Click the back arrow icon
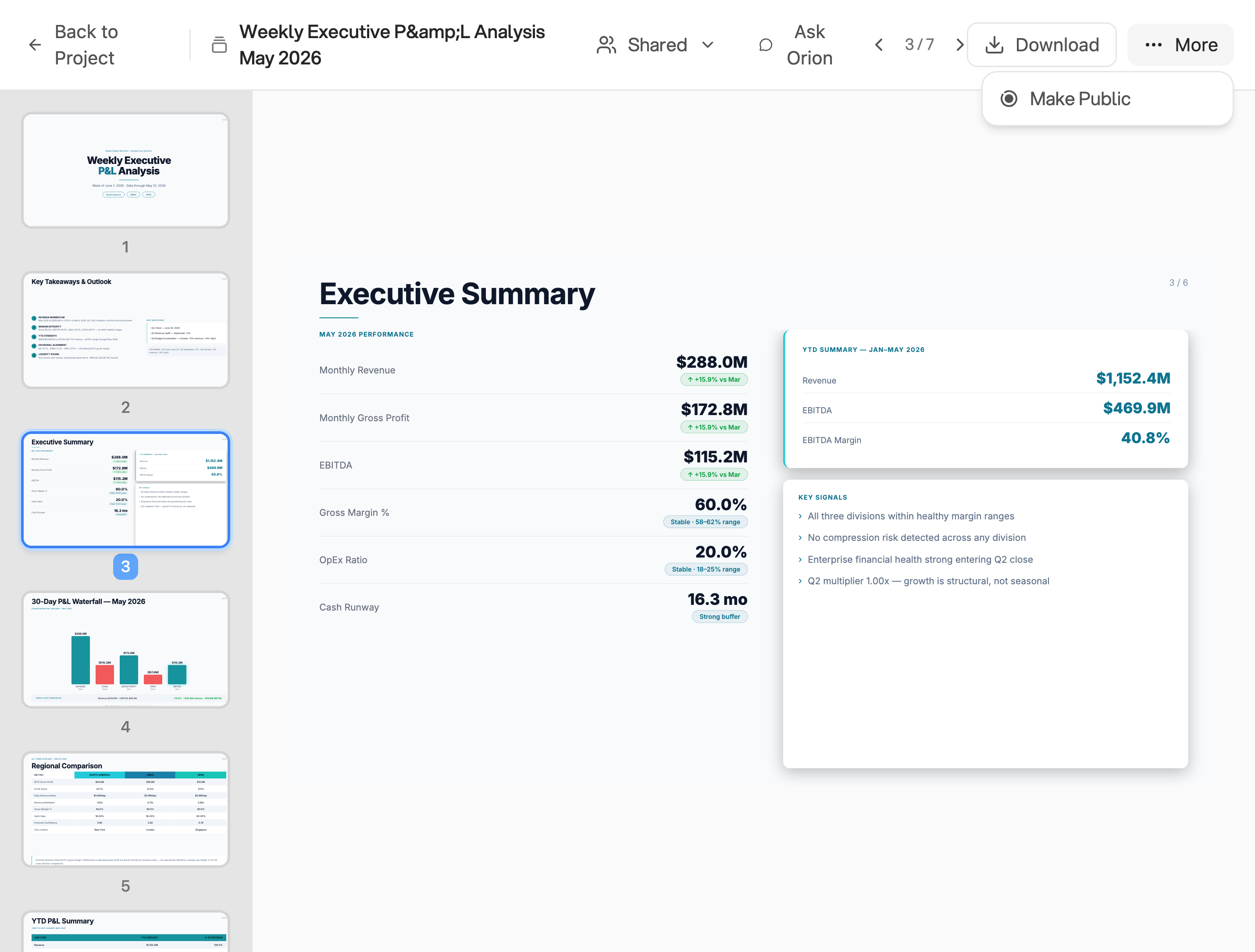This screenshot has height=952, width=1255. (x=35, y=45)
